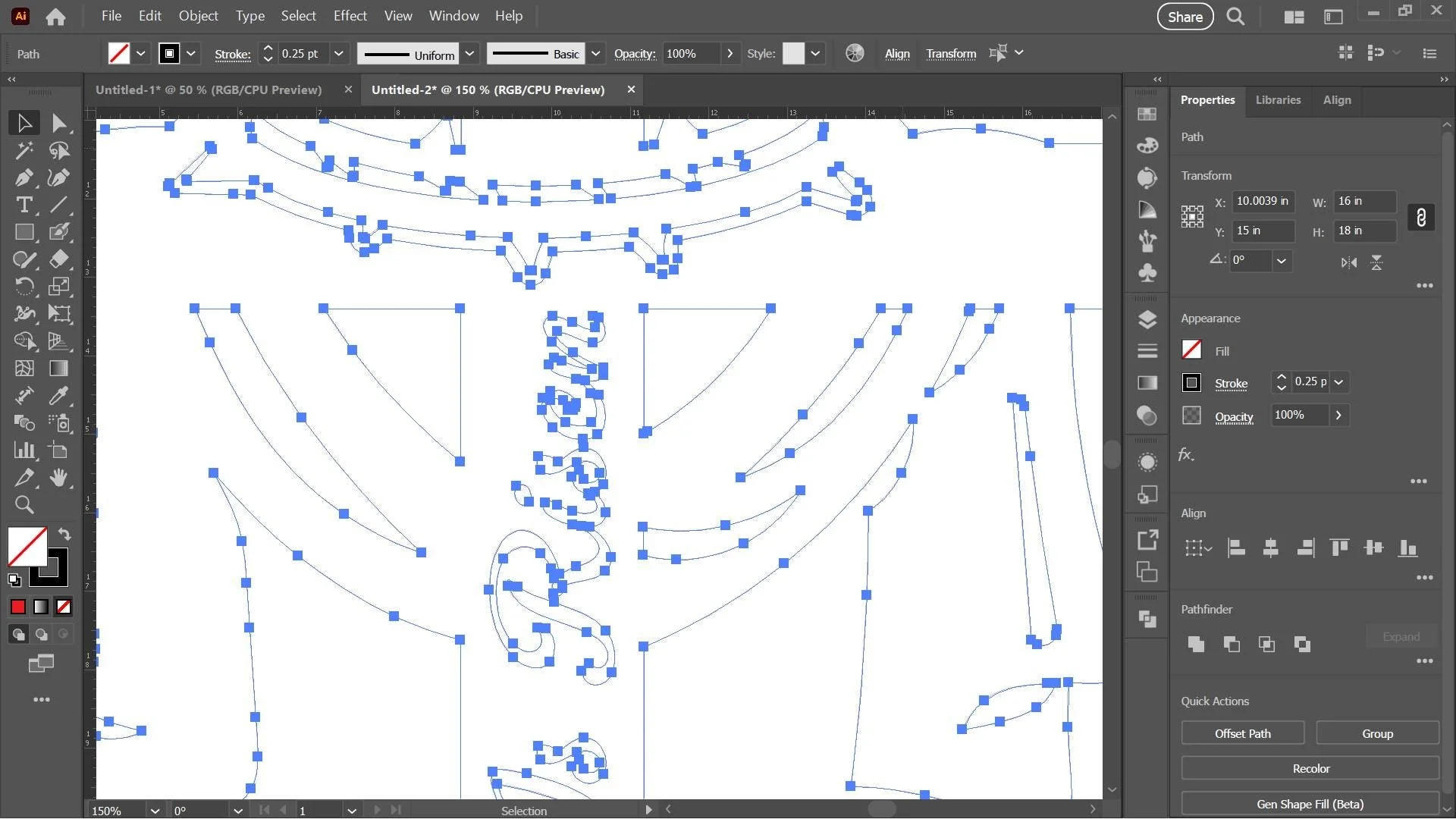Select the Zoom tool
This screenshot has width=1456, height=819.
pyautogui.click(x=24, y=505)
